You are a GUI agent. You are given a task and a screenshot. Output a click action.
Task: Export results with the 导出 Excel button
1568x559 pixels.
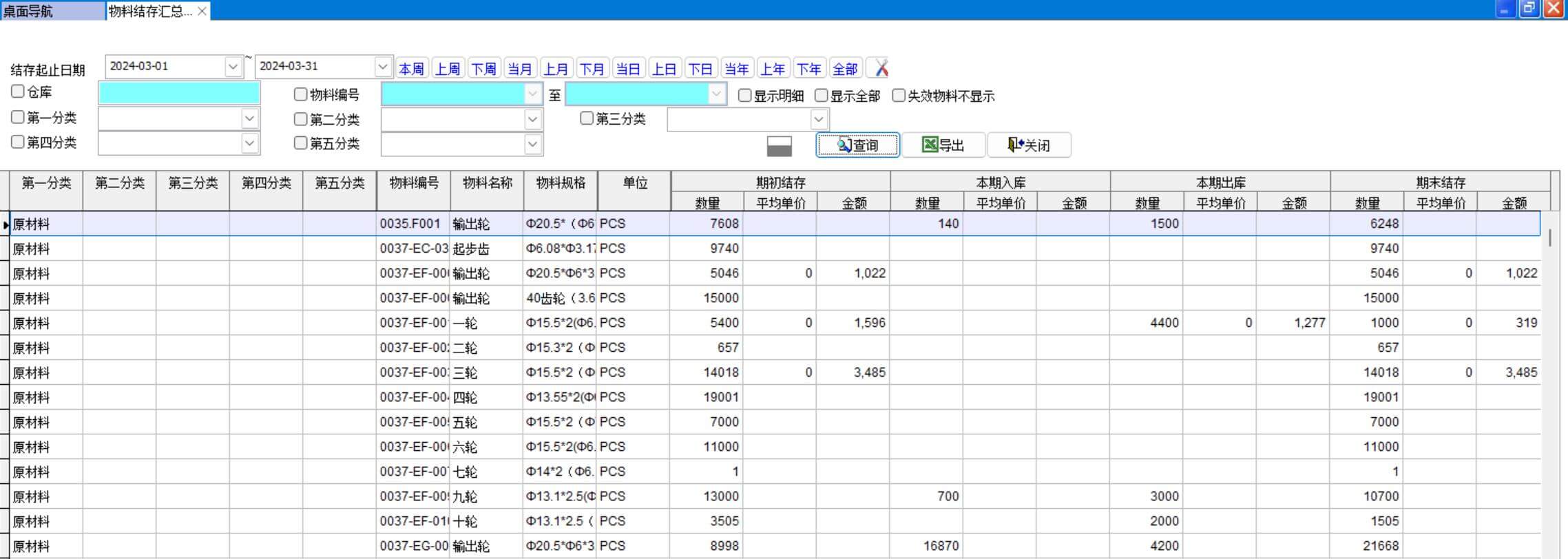943,145
